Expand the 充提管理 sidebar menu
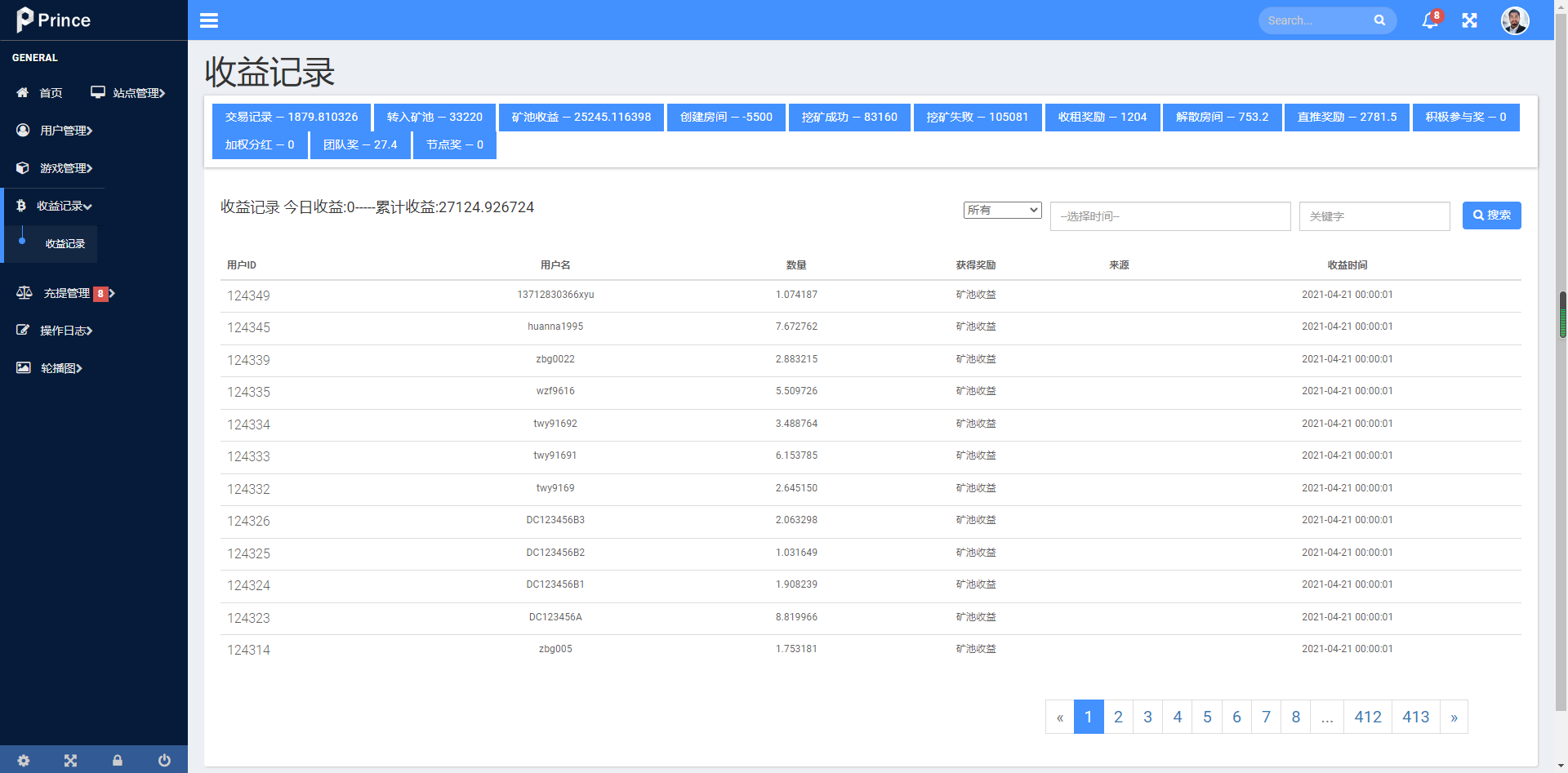 tap(66, 293)
